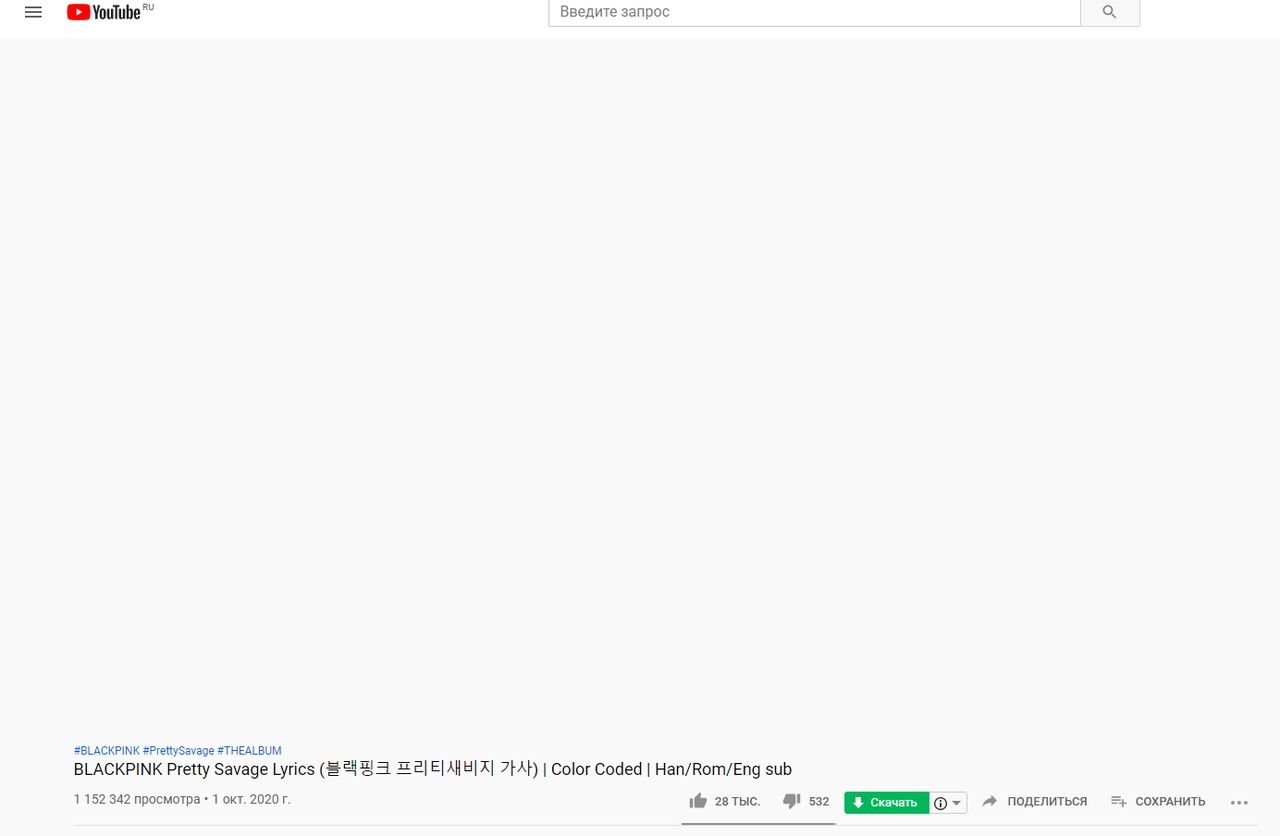The height and width of the screenshot is (836, 1280).
Task: Click the magnifier search button
Action: [1109, 12]
